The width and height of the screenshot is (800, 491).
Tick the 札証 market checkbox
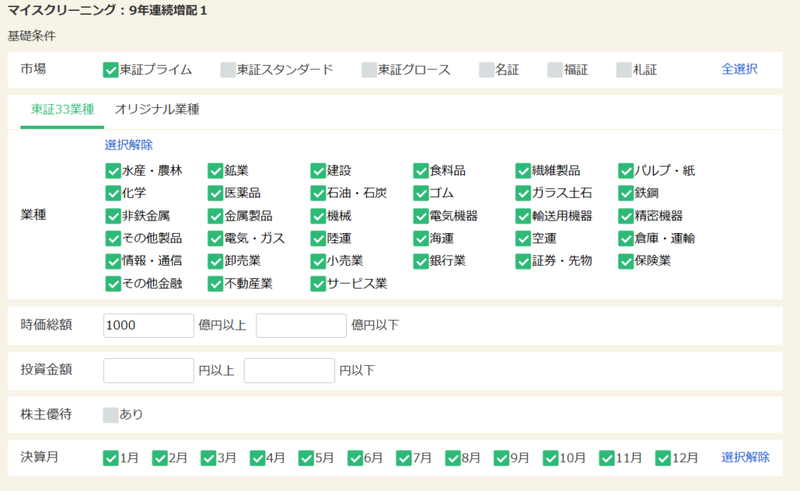624,70
